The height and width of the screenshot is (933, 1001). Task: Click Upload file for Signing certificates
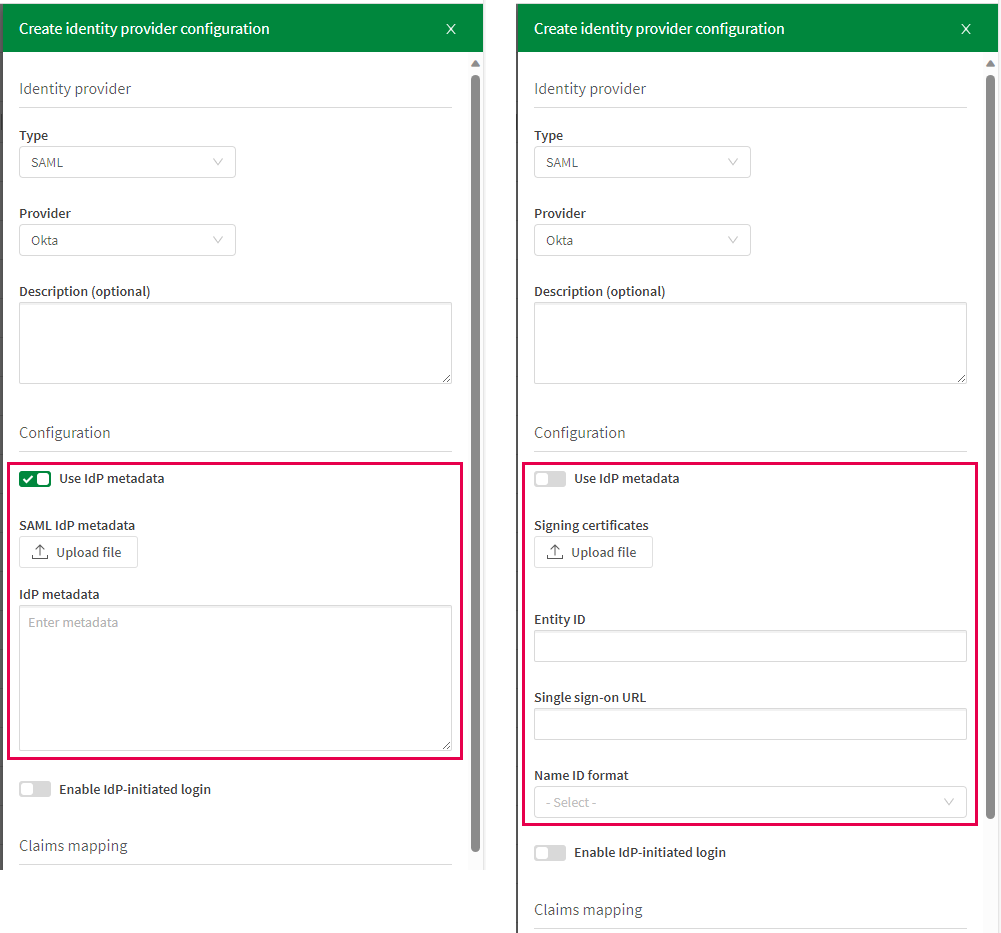click(593, 551)
